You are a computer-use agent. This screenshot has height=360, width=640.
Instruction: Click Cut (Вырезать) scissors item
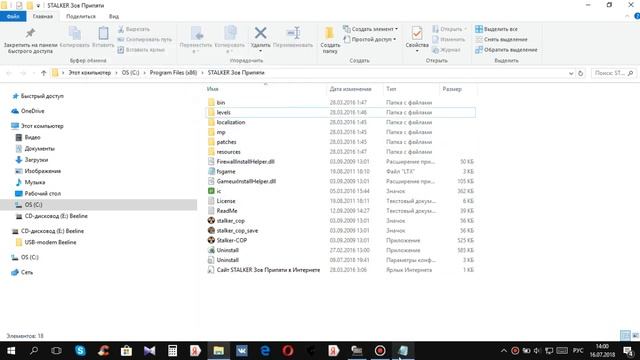click(133, 29)
